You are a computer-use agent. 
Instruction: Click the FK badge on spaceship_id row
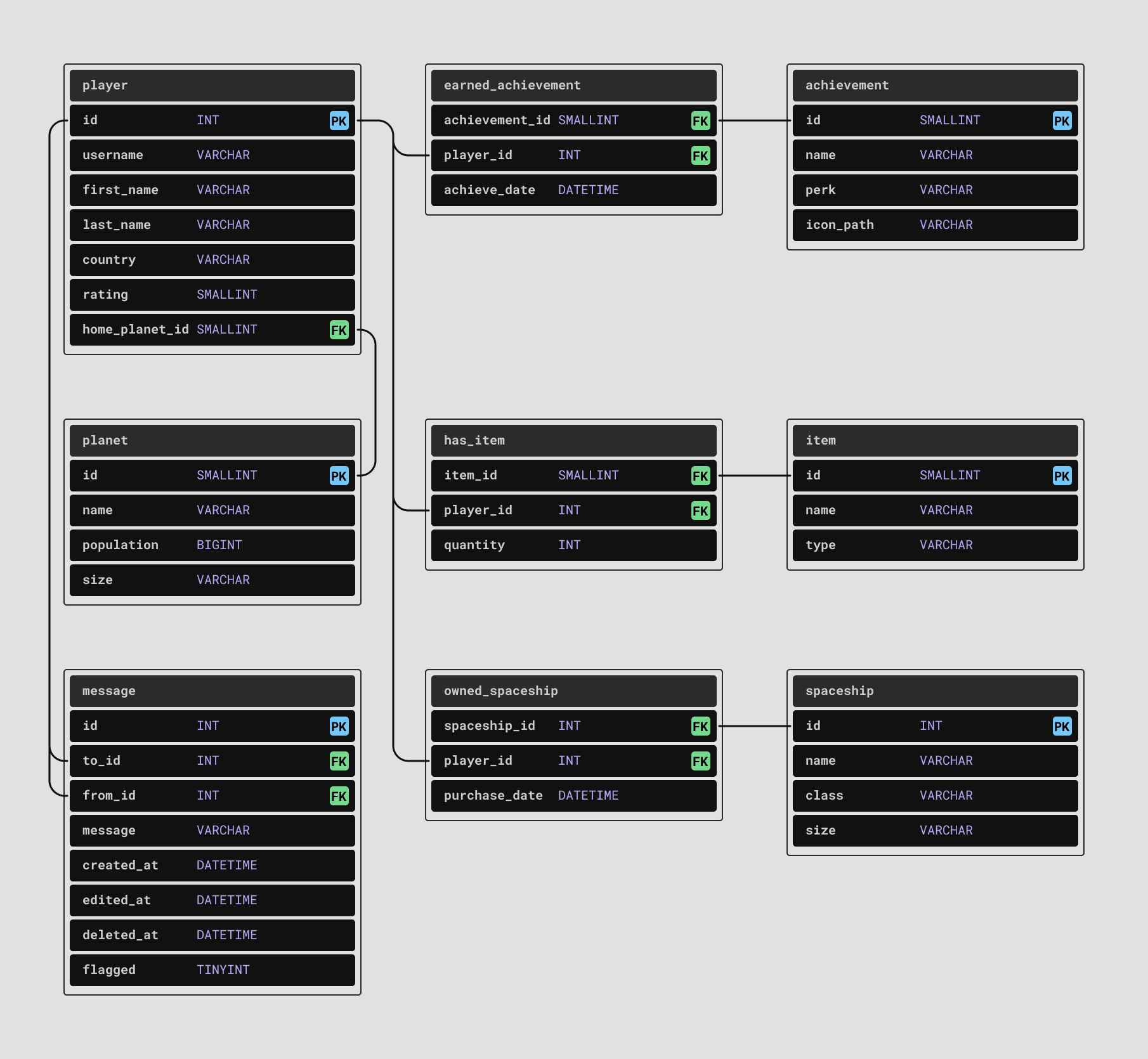coord(701,726)
